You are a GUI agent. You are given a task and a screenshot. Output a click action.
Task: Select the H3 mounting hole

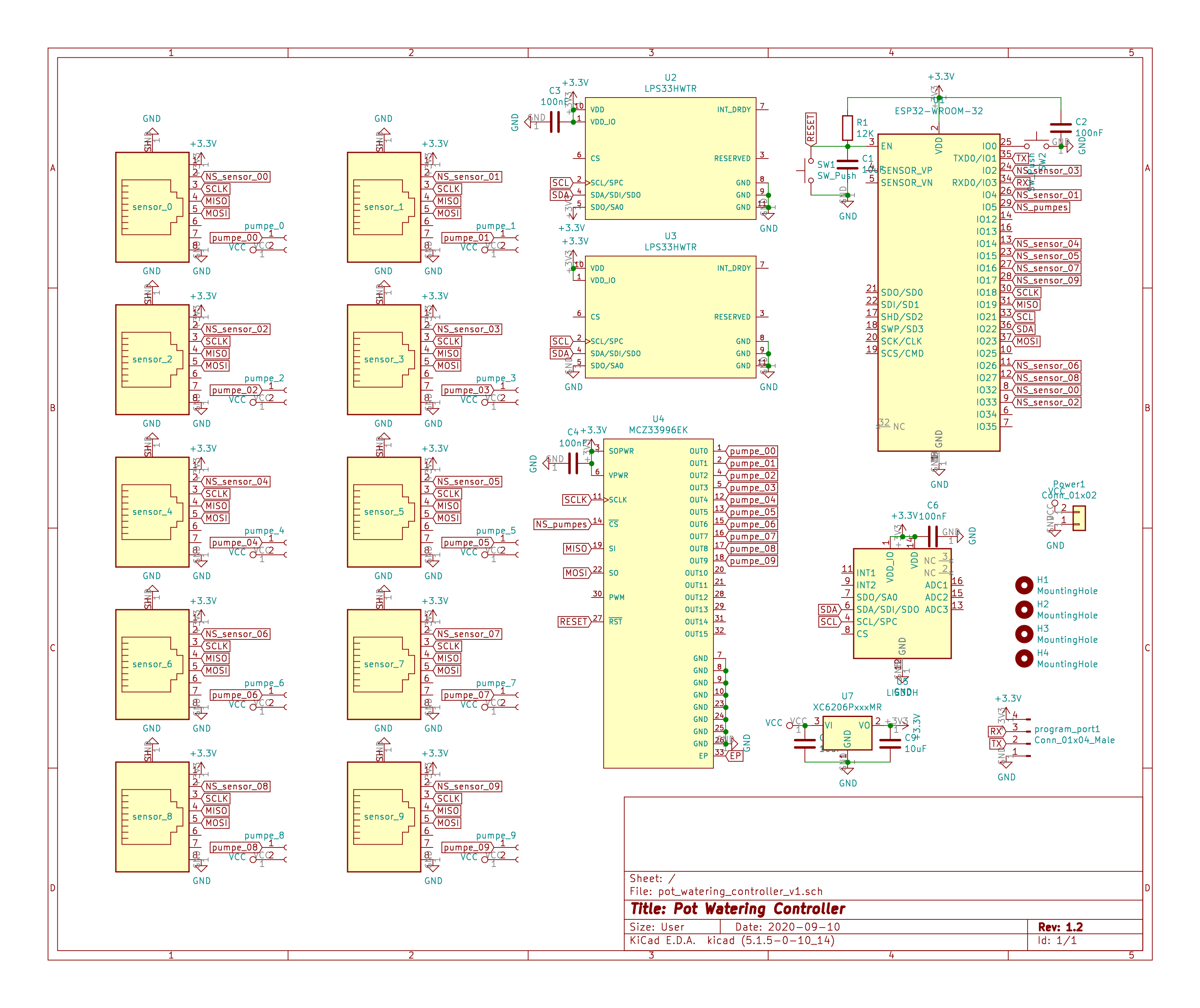click(x=1024, y=634)
